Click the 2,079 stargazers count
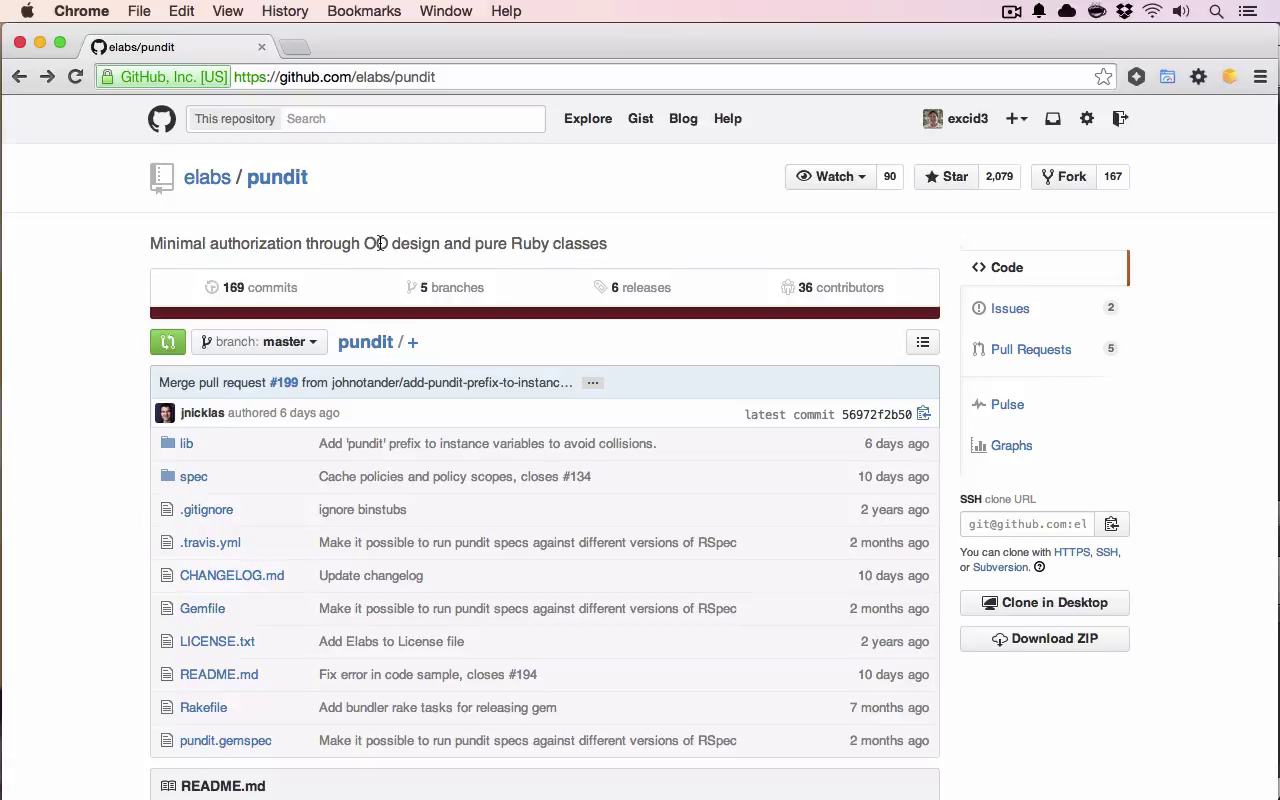This screenshot has width=1280, height=800. tap(999, 176)
